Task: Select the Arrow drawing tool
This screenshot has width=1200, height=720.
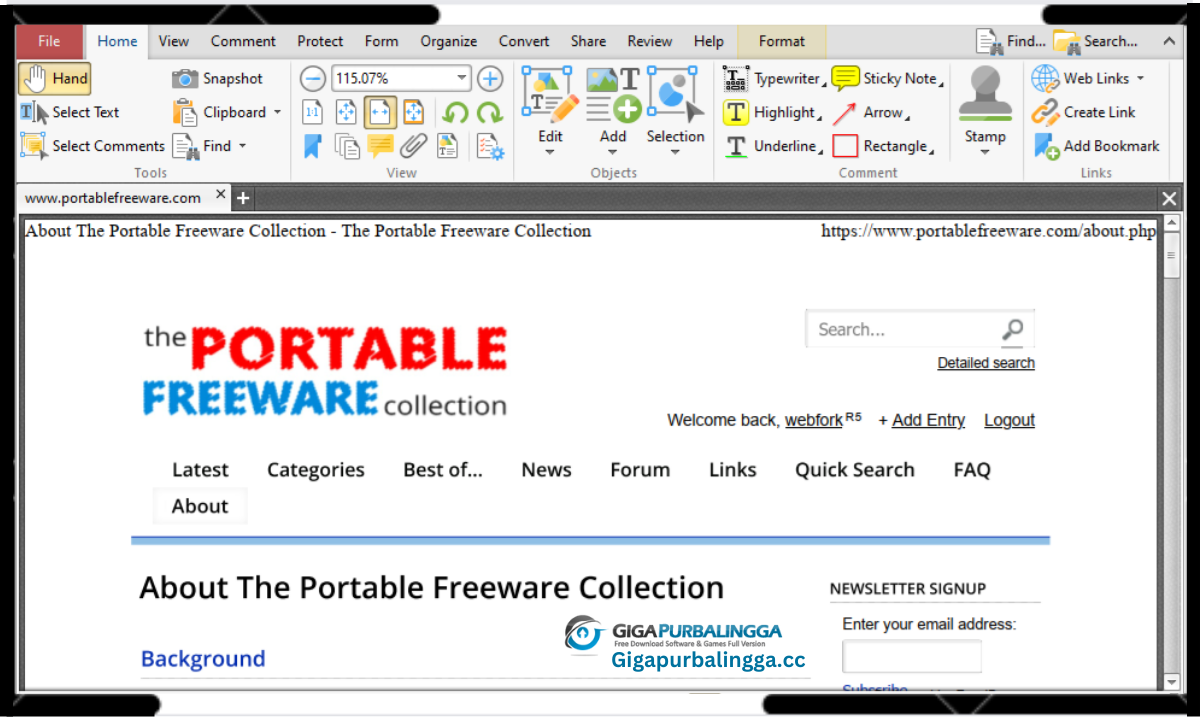Action: [871, 112]
